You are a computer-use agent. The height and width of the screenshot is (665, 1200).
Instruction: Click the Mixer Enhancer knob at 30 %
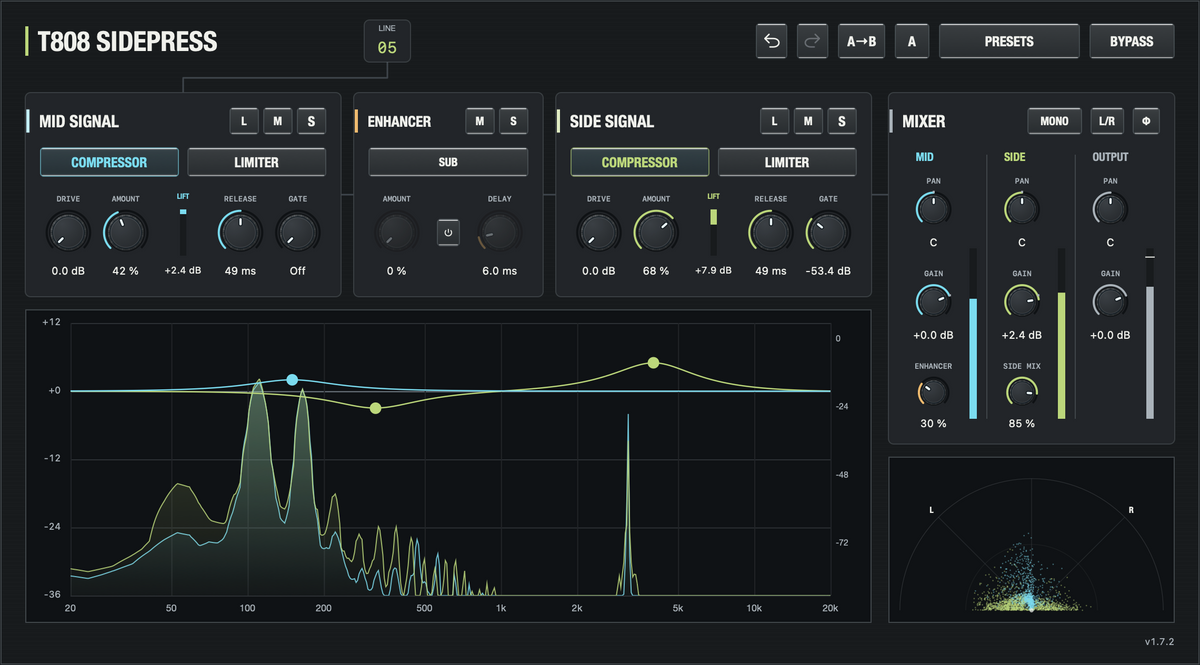pos(933,393)
